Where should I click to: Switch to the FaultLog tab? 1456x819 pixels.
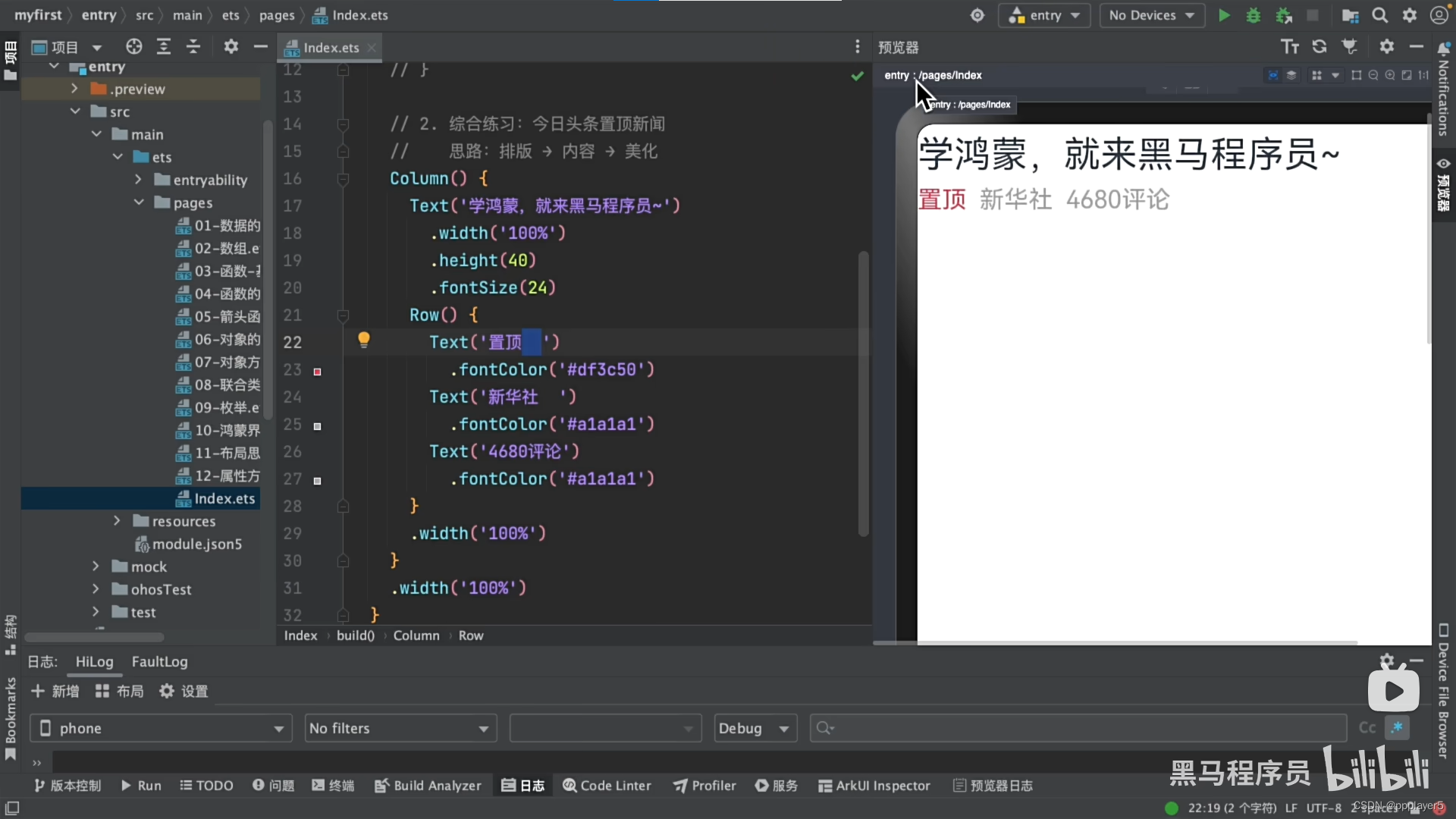(x=159, y=661)
